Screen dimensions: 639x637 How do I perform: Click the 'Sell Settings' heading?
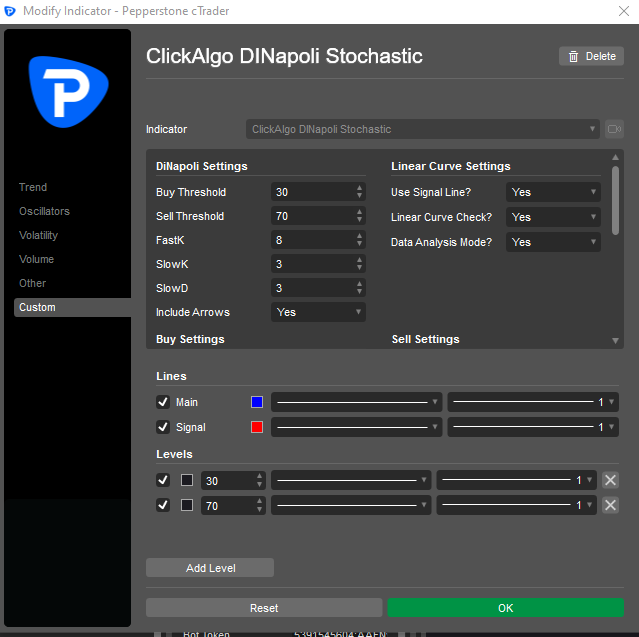tap(425, 339)
